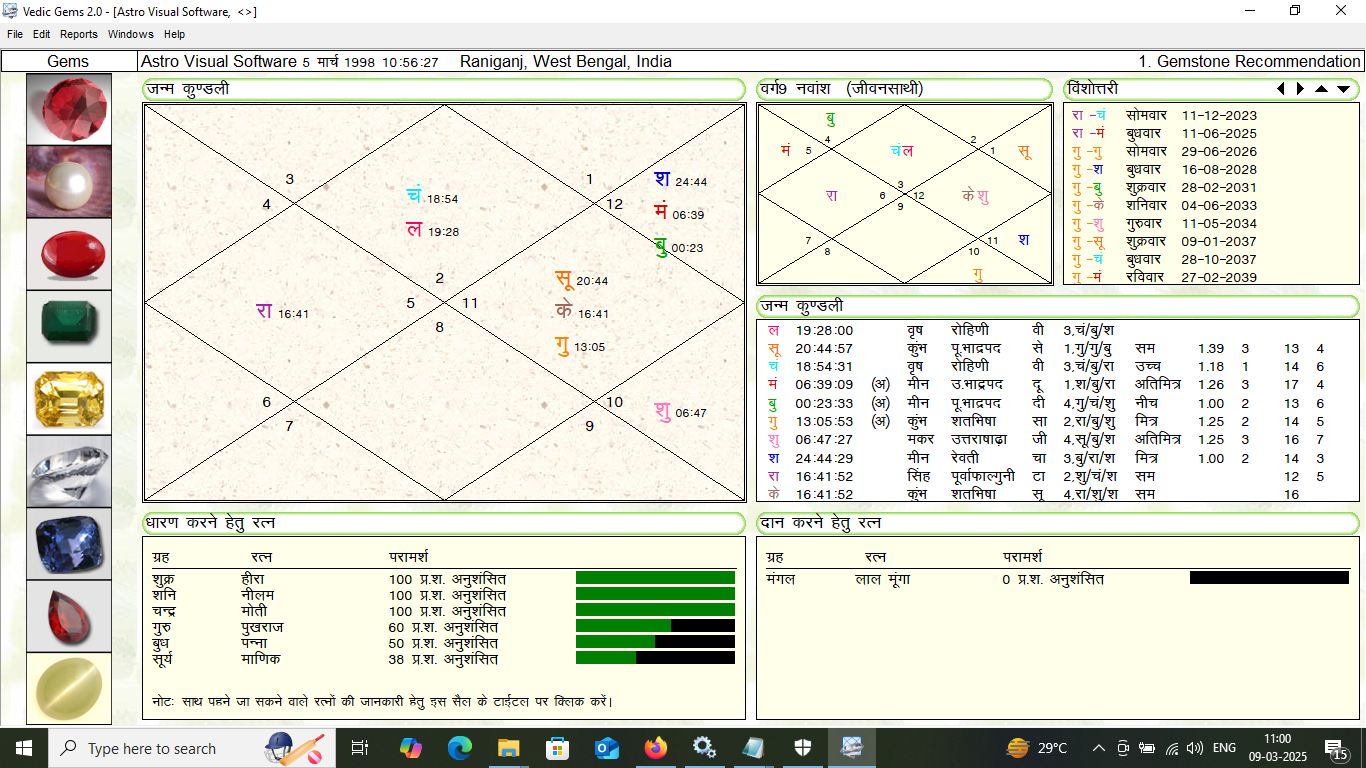Select the Blue Sapphire gemstone icon
Screen dimensions: 1366x768
(69, 543)
